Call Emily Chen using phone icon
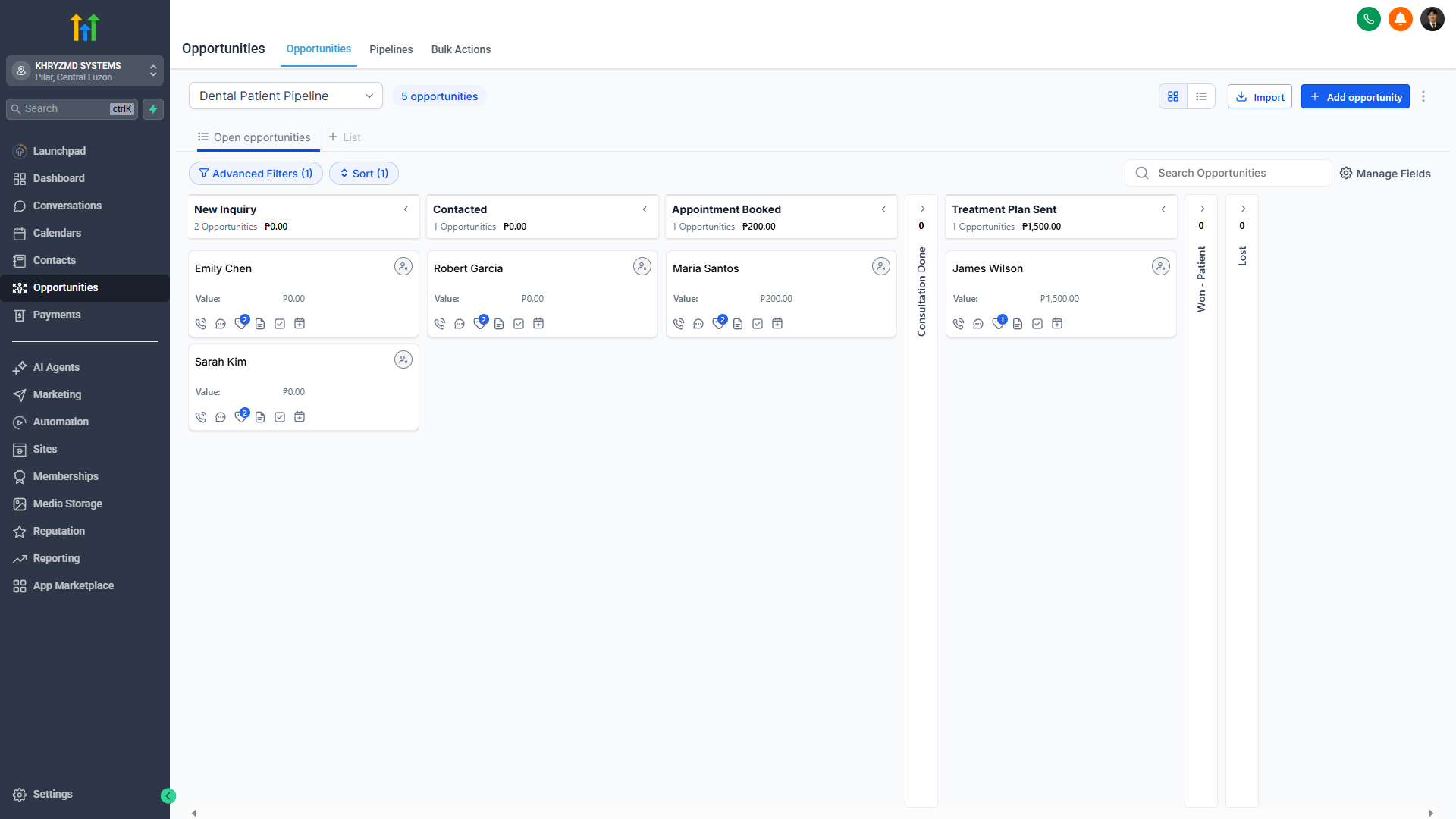The height and width of the screenshot is (819, 1456). pos(201,324)
